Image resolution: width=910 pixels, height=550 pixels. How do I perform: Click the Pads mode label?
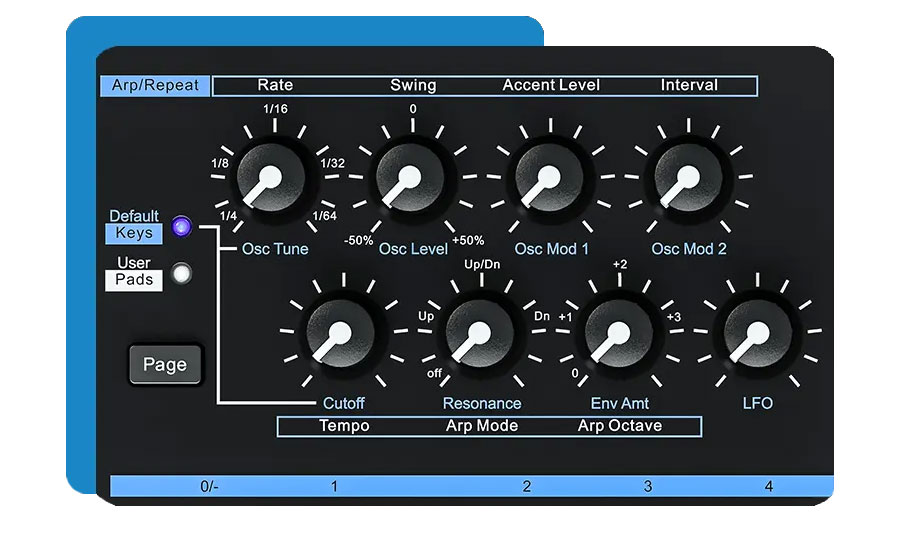(x=134, y=280)
